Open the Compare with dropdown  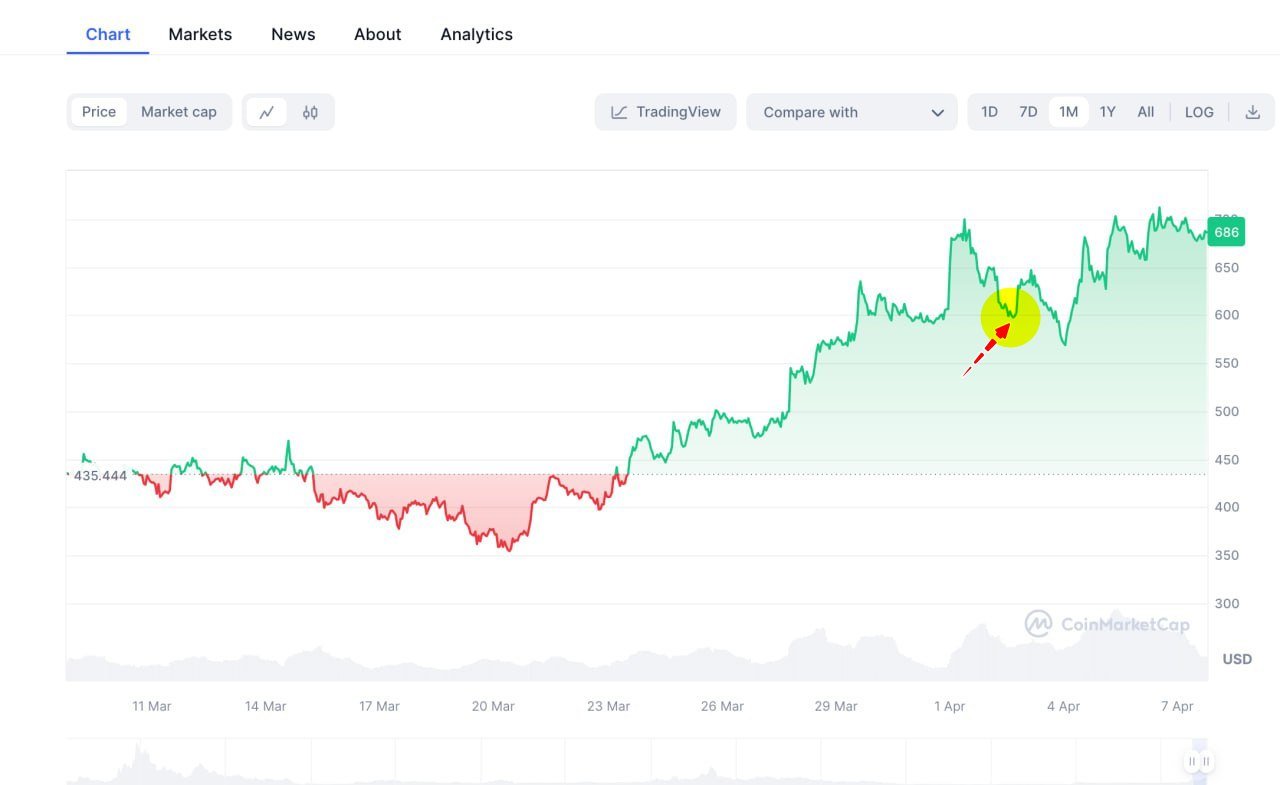click(852, 112)
